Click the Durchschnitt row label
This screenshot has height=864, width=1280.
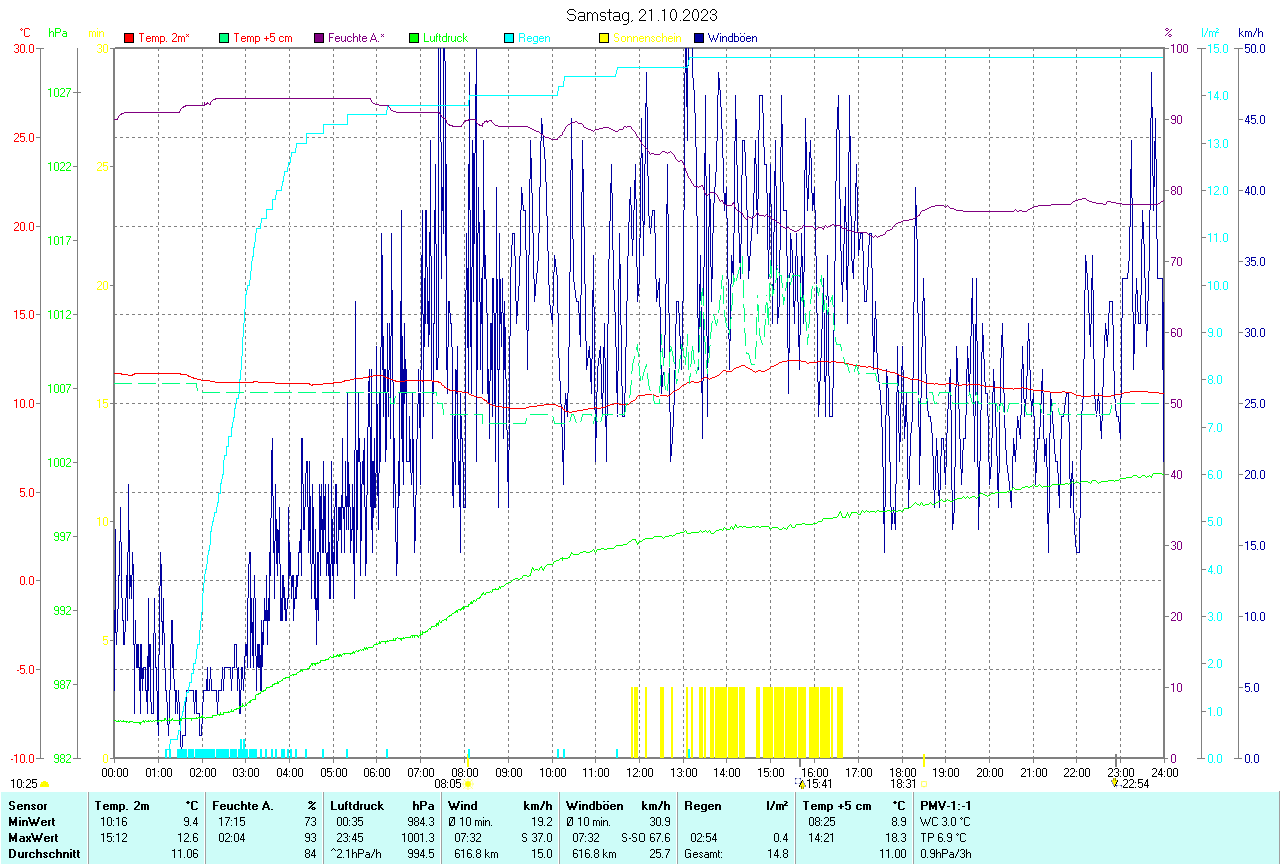tap(43, 854)
